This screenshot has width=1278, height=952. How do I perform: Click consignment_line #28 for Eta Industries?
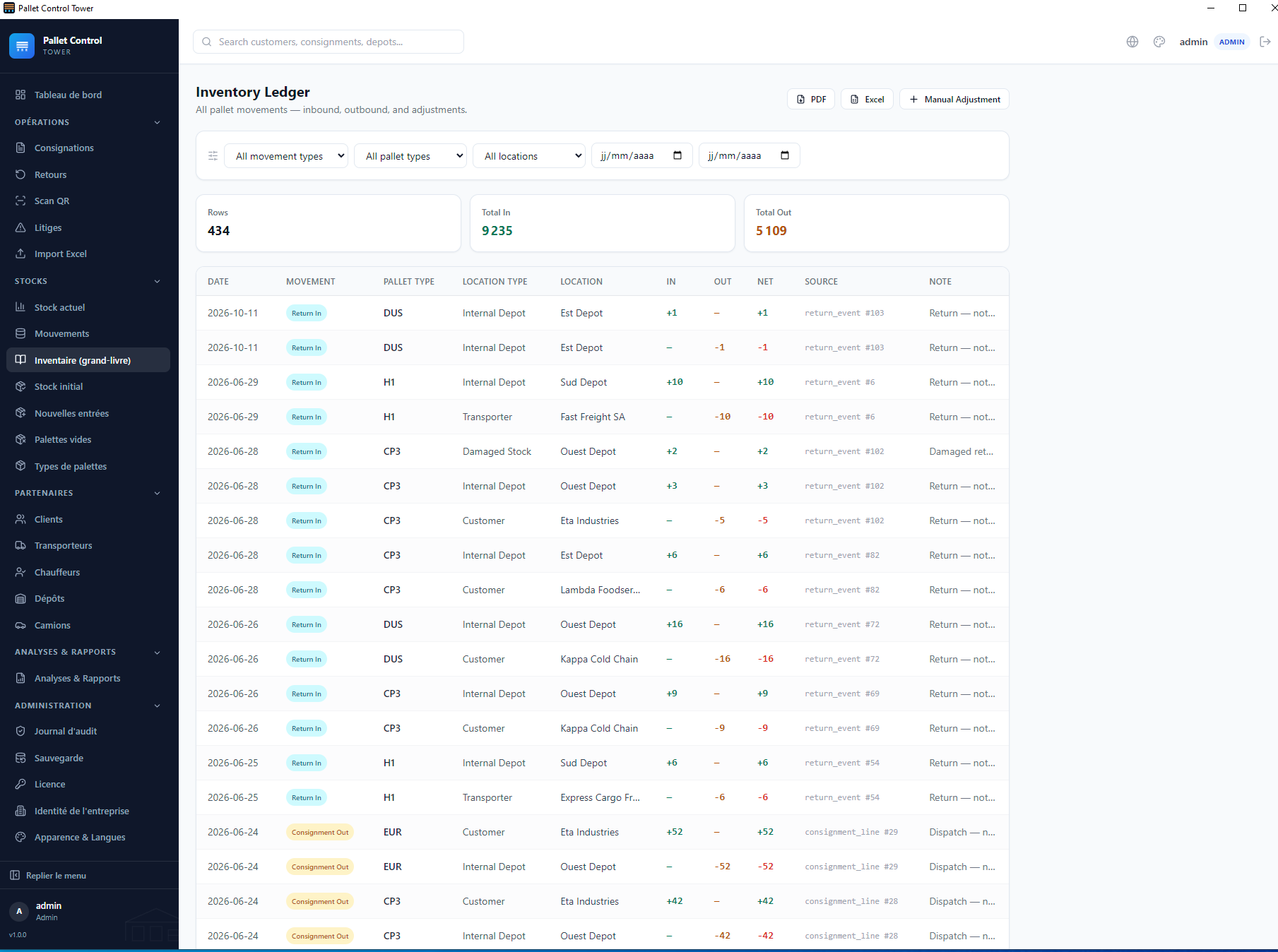(x=851, y=901)
